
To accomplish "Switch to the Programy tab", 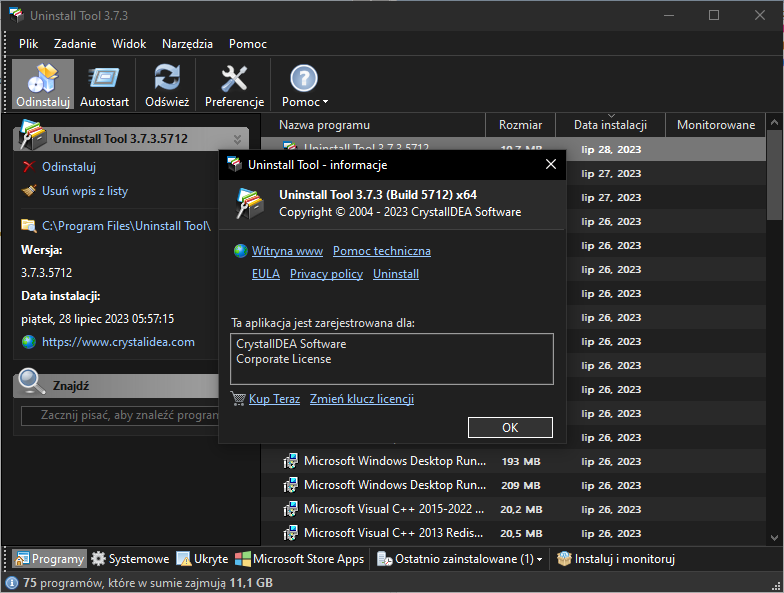I will tap(50, 559).
